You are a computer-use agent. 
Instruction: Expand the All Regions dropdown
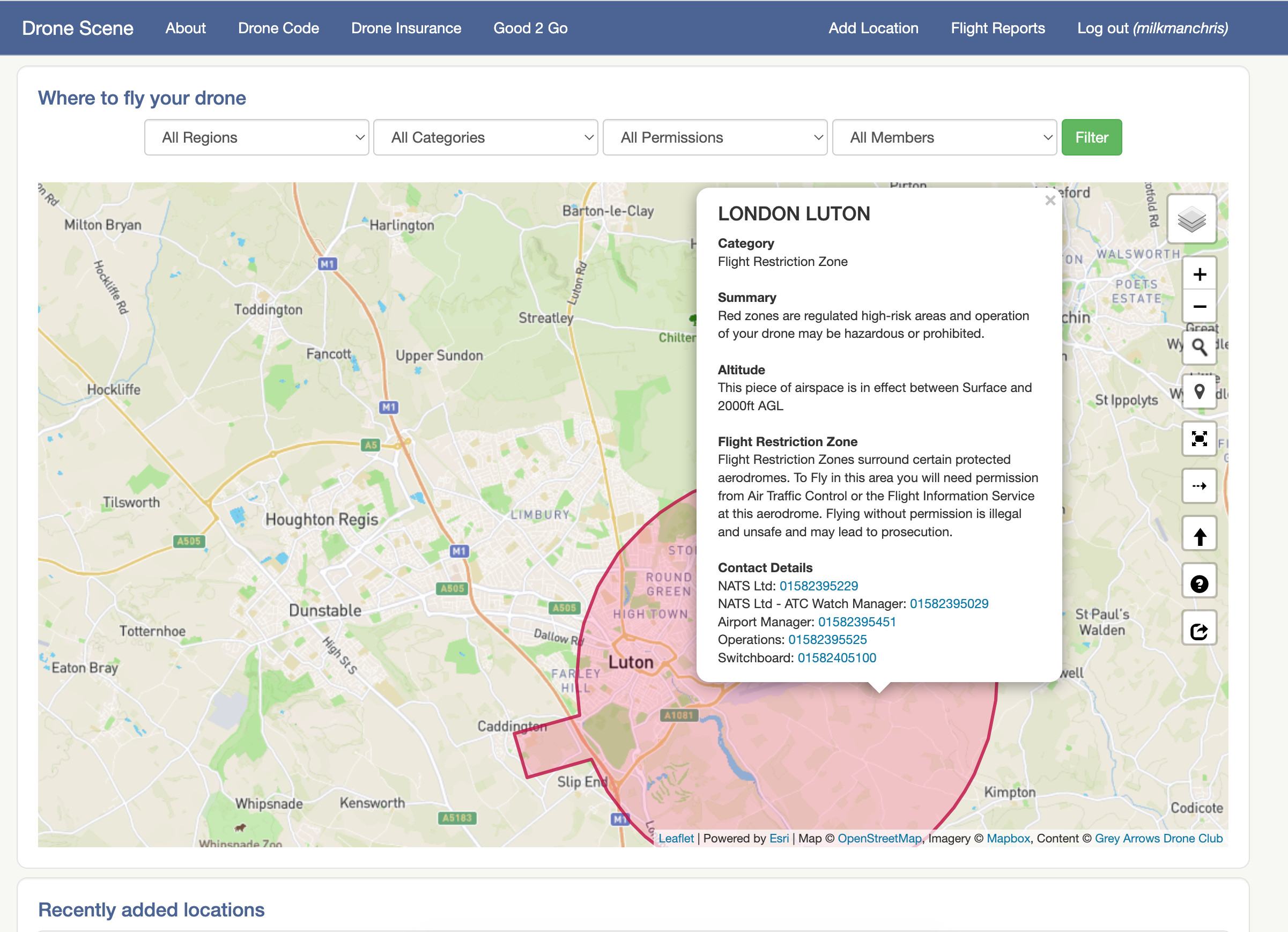pos(257,137)
